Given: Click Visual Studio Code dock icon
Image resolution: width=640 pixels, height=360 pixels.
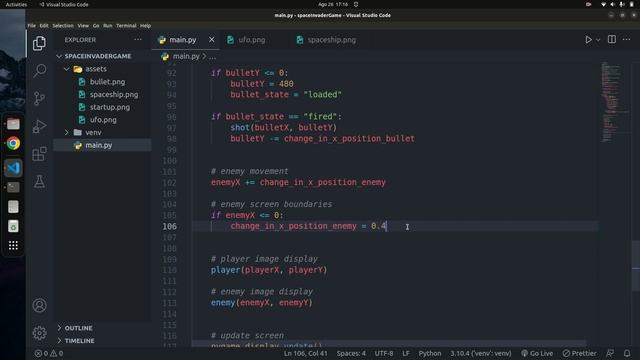Looking at the screenshot, I should [13, 168].
